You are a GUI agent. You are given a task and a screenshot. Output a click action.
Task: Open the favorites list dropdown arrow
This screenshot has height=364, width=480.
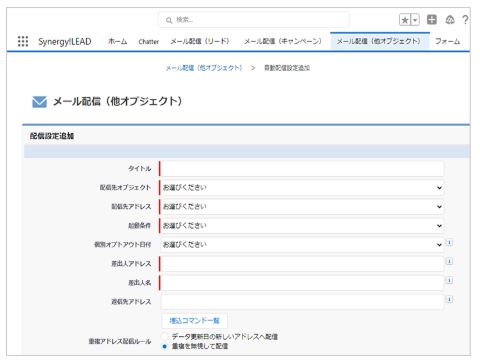click(415, 20)
